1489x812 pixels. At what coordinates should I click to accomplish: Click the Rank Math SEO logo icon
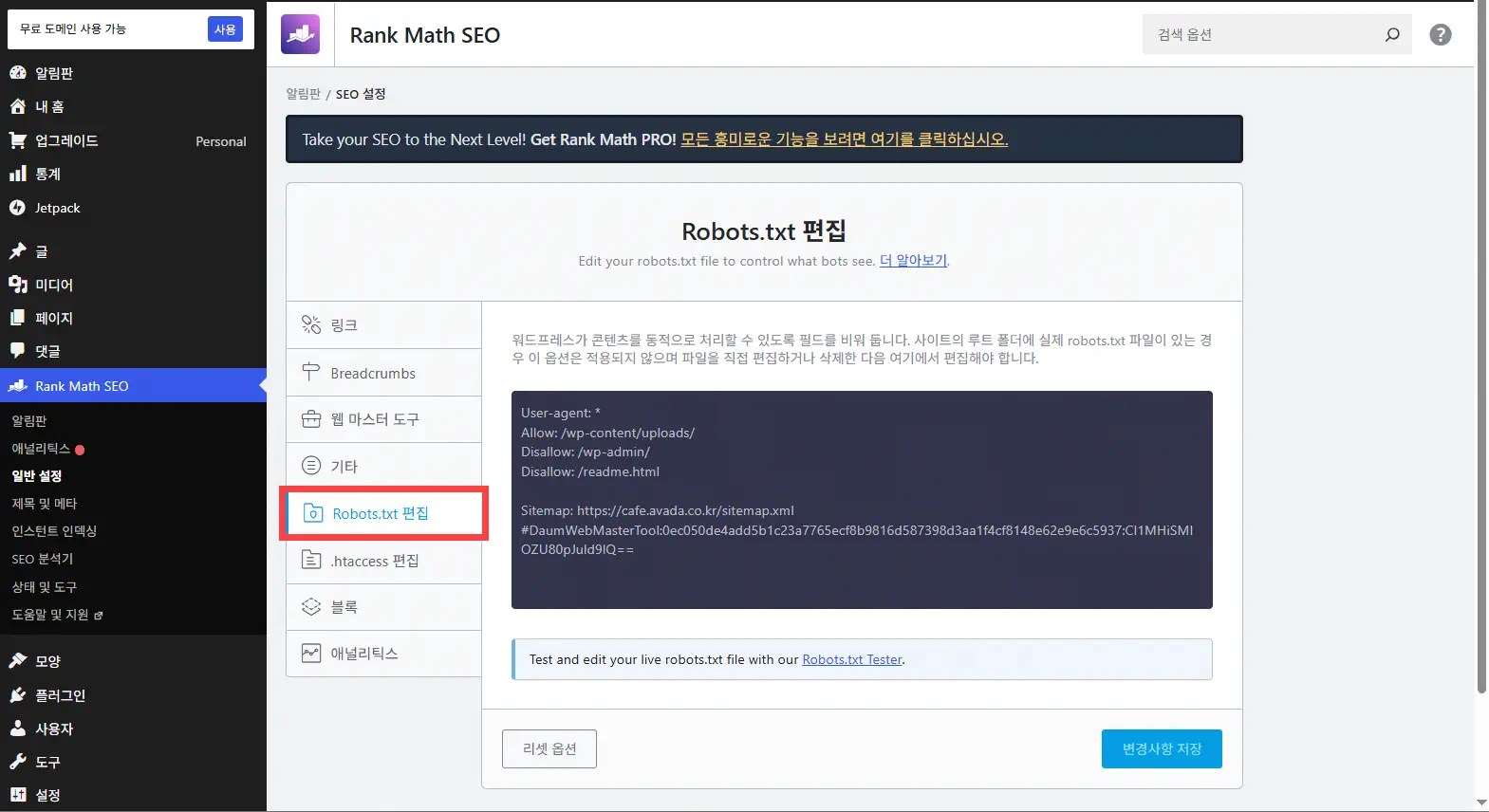click(x=300, y=34)
